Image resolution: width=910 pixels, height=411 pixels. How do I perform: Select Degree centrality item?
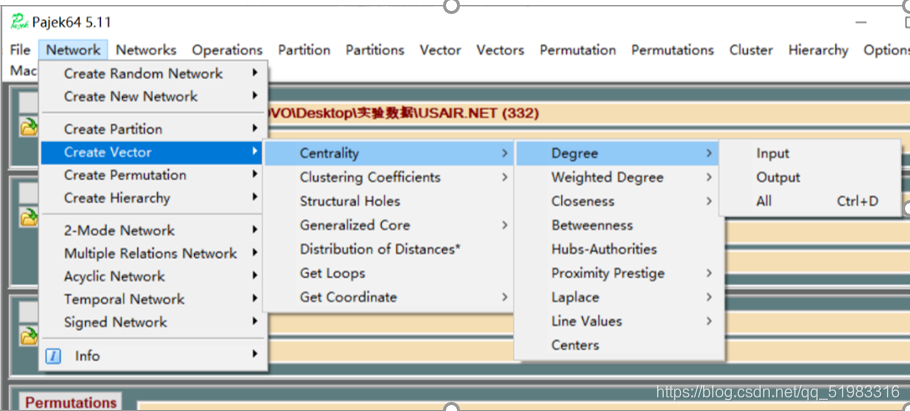click(x=618, y=153)
